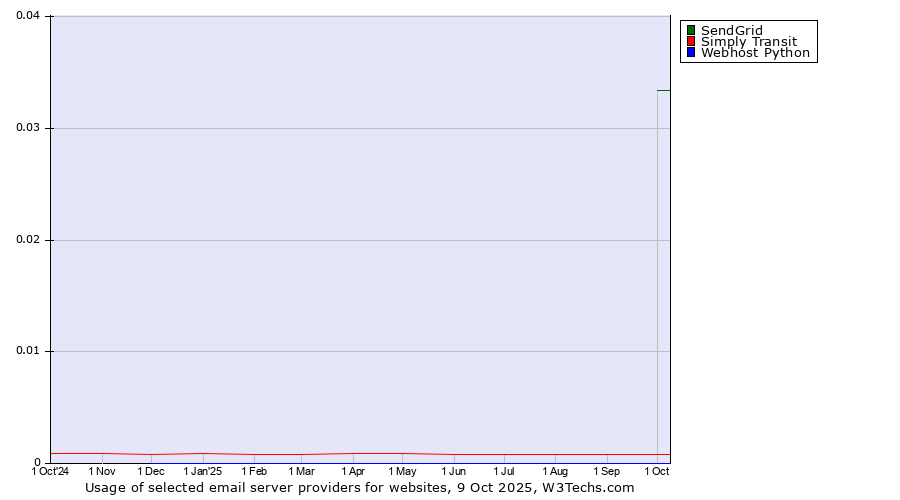Click the 0.02 y-axis value

[27, 240]
